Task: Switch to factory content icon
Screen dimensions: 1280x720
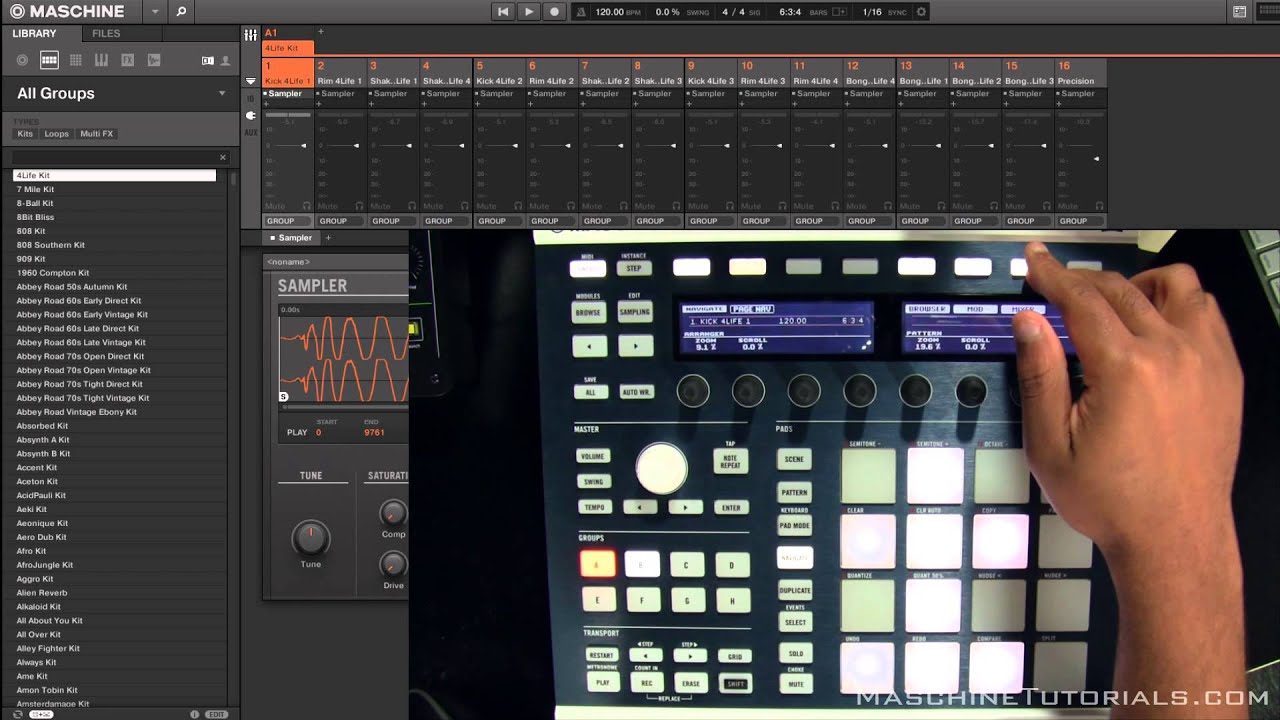Action: click(207, 61)
